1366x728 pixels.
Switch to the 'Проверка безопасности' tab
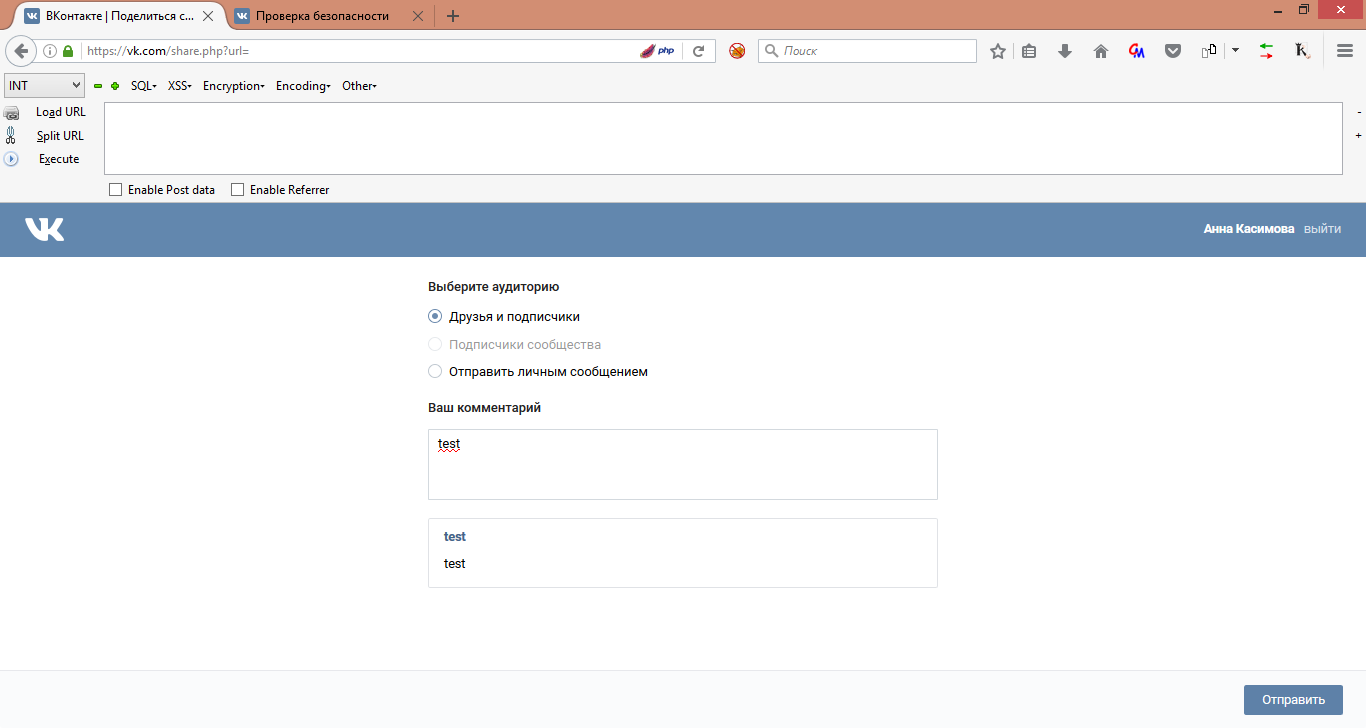pos(322,16)
